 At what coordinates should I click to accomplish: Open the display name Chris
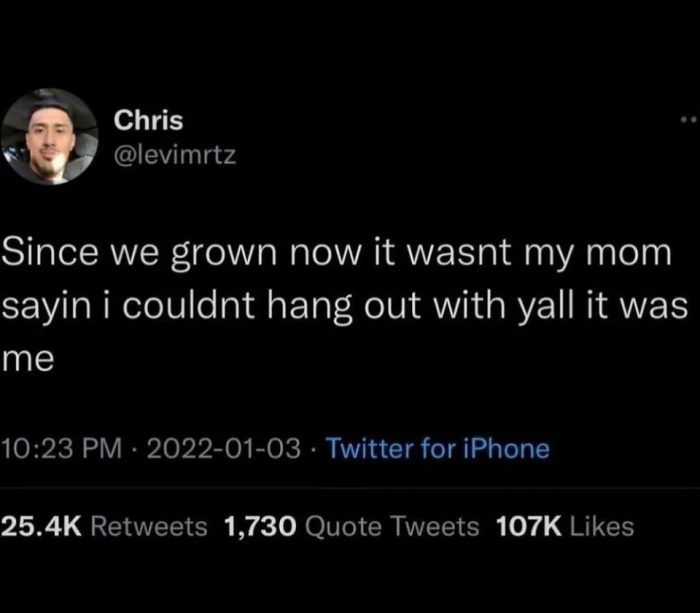tap(148, 121)
